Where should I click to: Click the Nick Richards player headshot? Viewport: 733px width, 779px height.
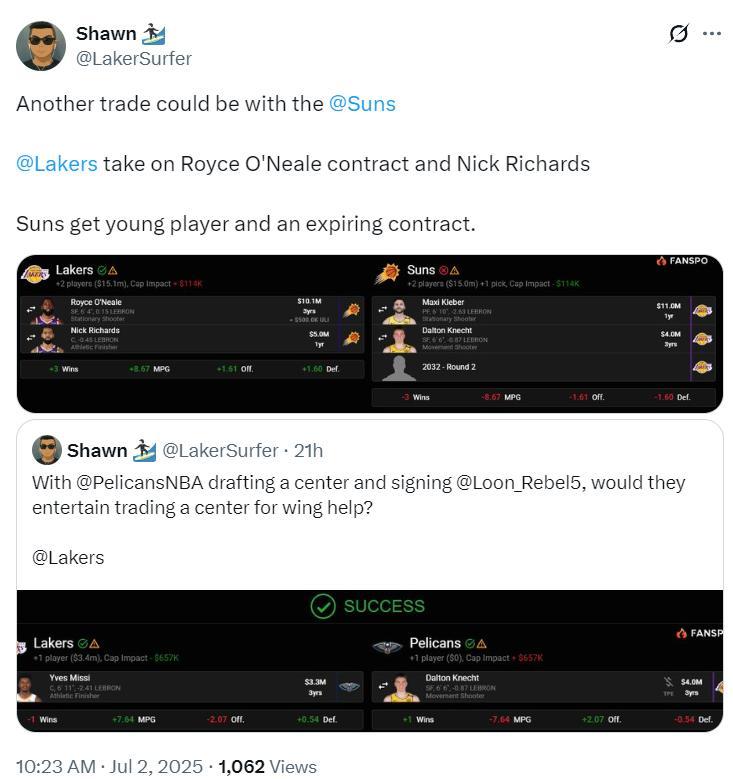[x=48, y=339]
